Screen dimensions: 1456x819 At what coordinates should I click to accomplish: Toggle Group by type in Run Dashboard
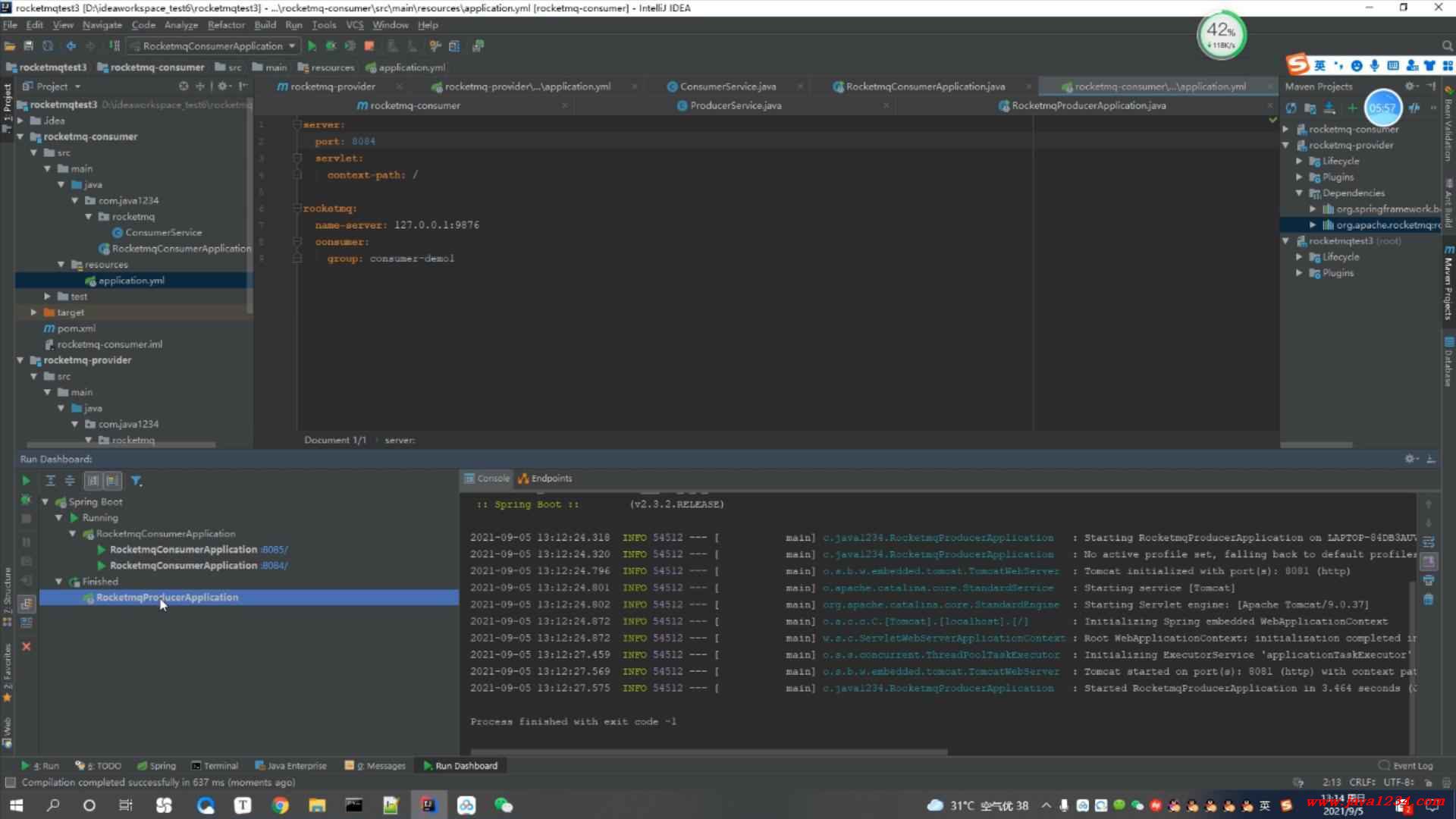(x=93, y=480)
